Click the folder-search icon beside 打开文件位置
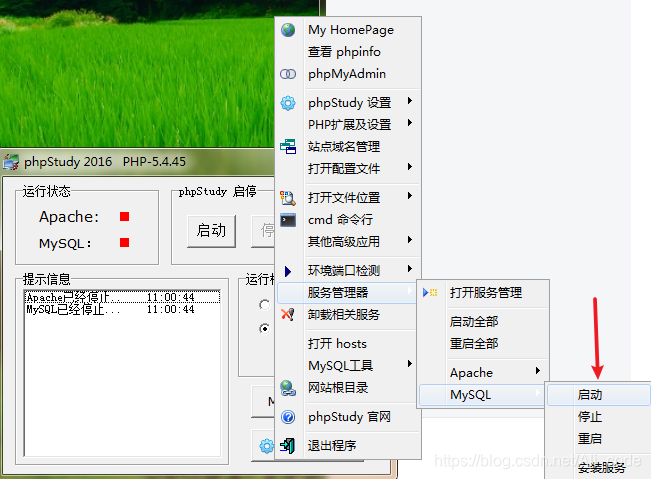Viewport: 651px width, 479px height. (288, 198)
